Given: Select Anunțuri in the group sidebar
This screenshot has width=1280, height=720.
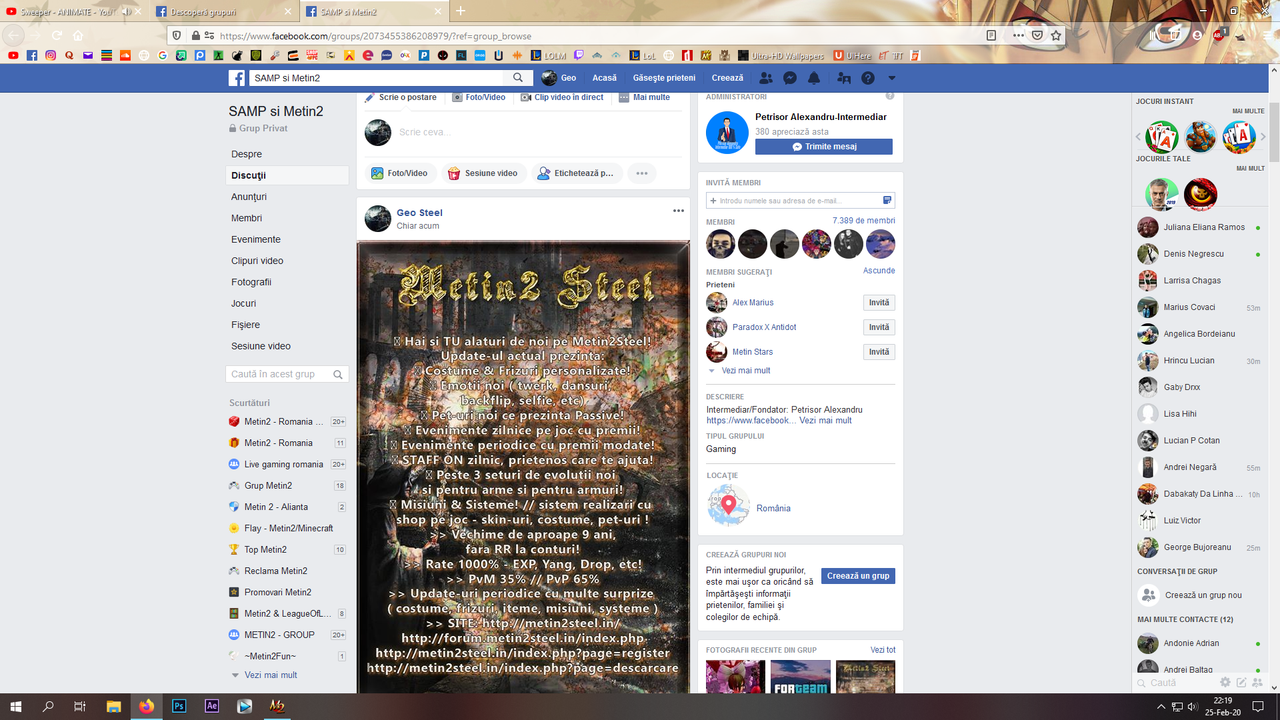Looking at the screenshot, I should point(249,197).
